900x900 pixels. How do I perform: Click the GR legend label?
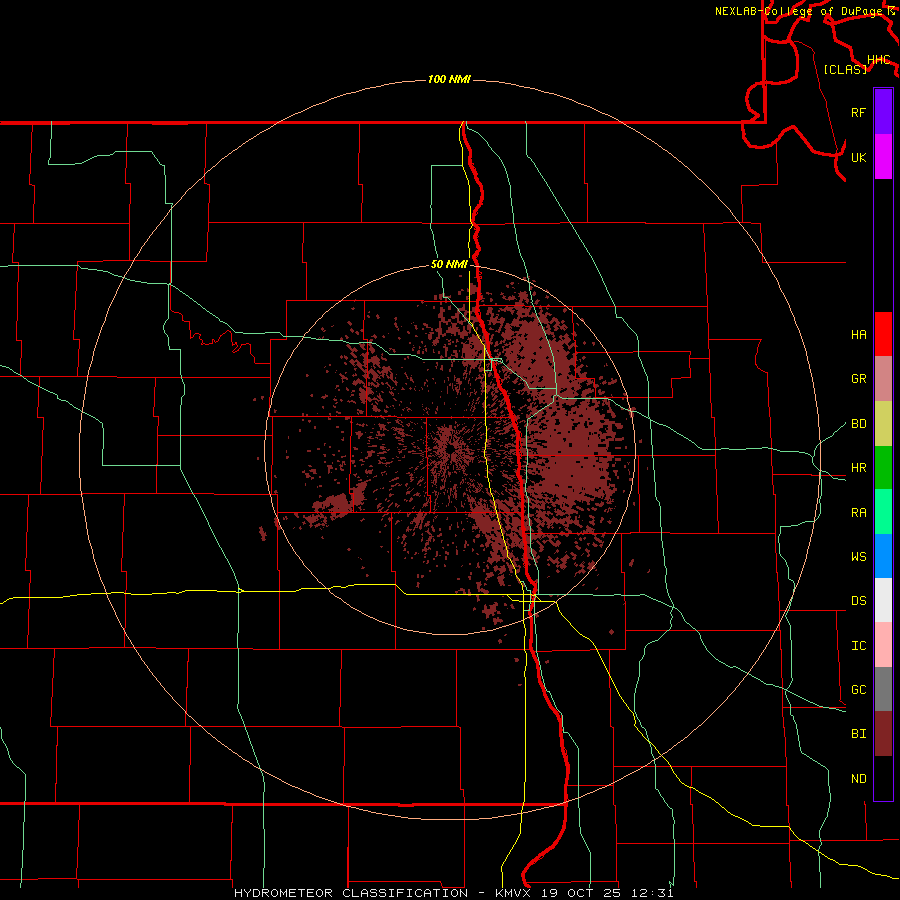click(x=859, y=379)
